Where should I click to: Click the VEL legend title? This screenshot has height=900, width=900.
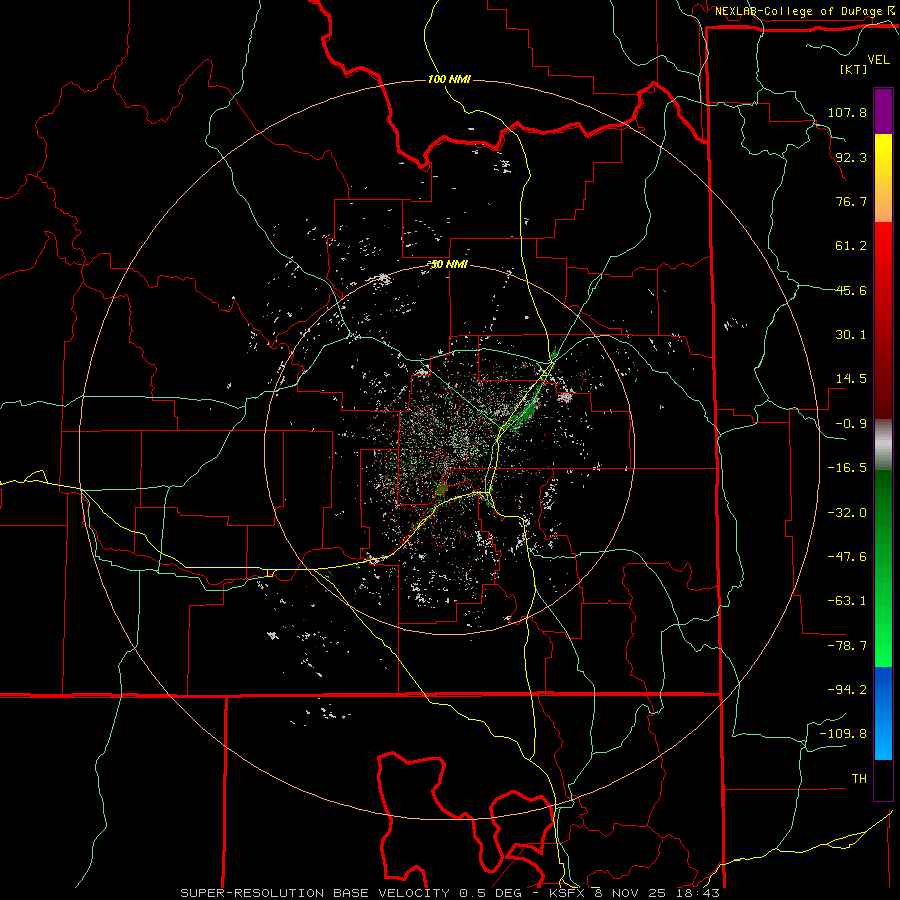click(878, 60)
